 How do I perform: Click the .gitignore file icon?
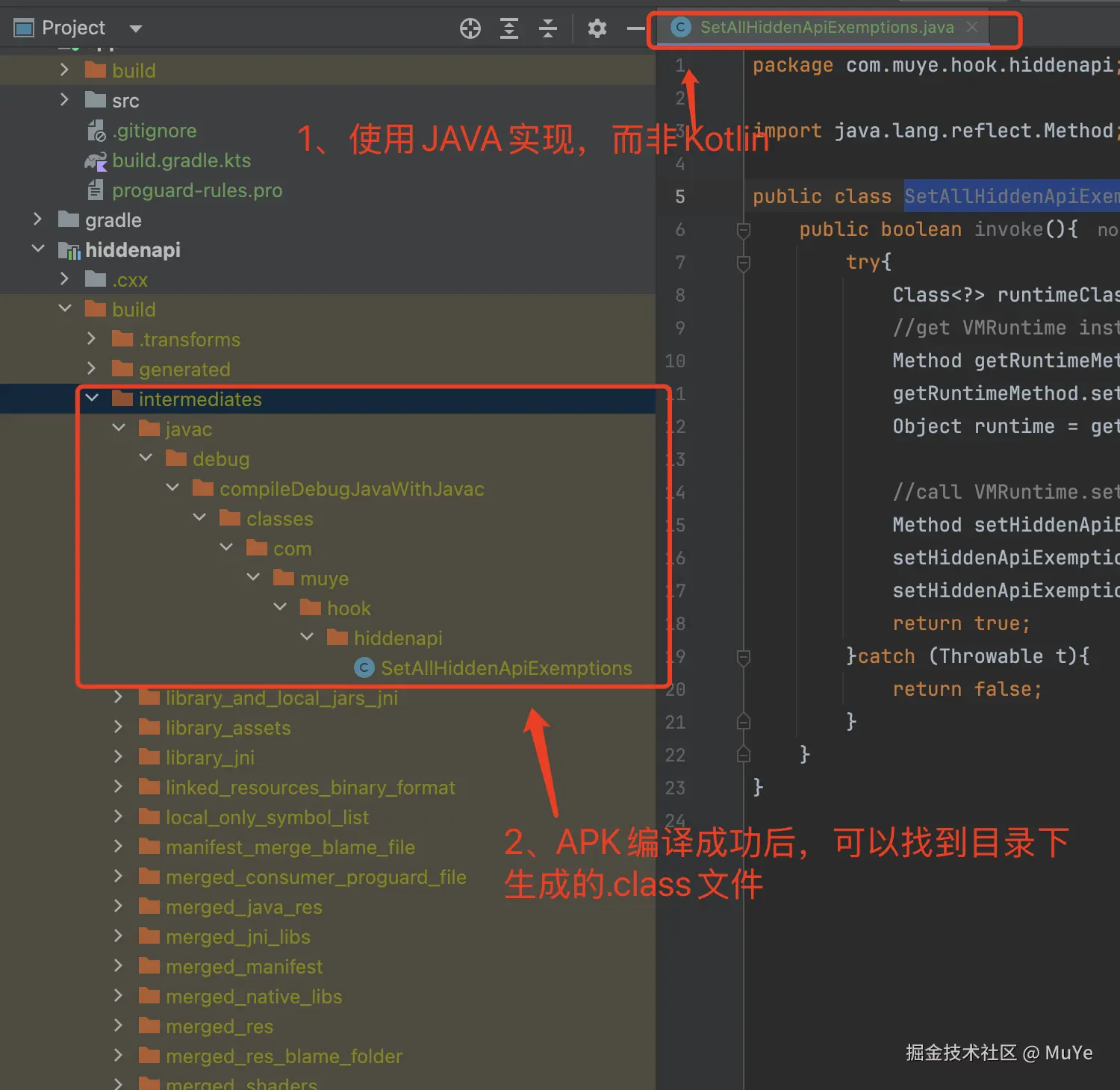click(96, 130)
